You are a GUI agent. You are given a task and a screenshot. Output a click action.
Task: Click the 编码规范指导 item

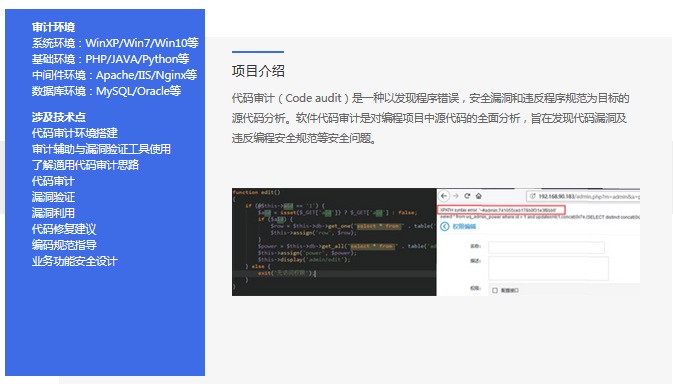tap(64, 245)
